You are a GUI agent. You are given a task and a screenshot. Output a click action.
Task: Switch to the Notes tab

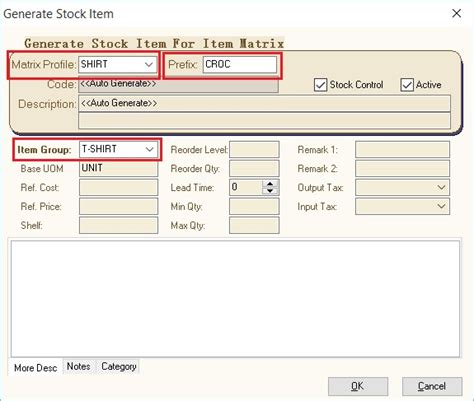[79, 367]
